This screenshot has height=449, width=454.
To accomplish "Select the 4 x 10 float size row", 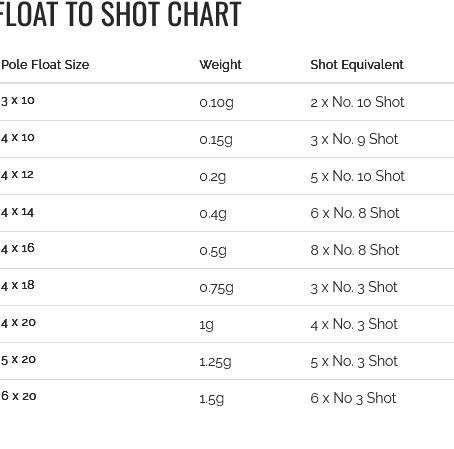I will tap(227, 139).
